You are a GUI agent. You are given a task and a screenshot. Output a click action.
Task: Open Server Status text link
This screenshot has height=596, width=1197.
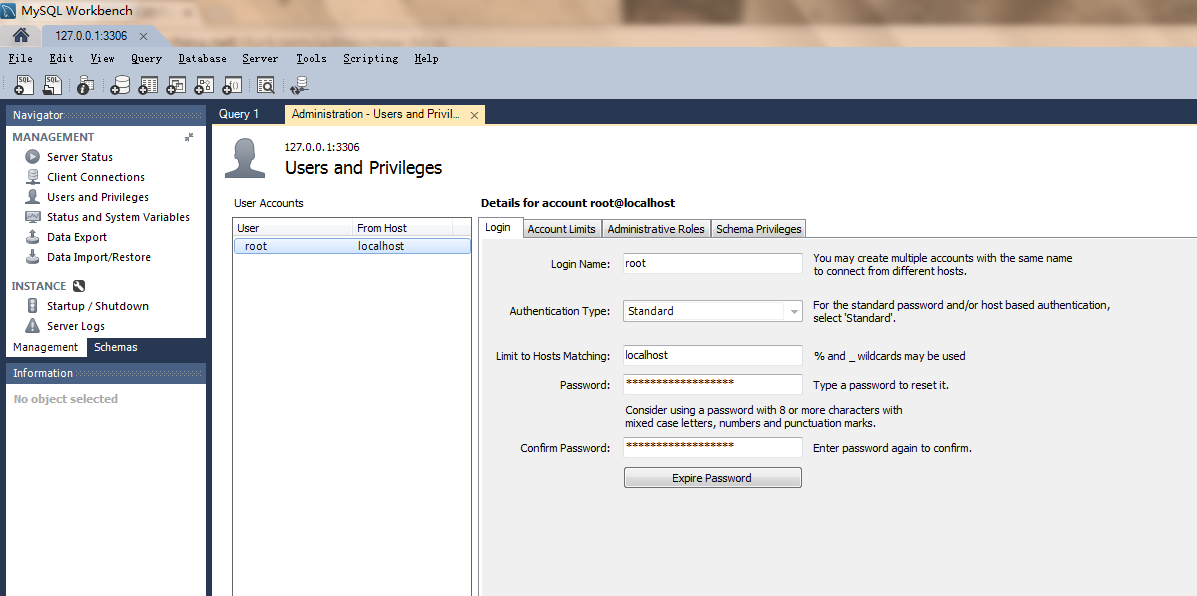(x=79, y=156)
